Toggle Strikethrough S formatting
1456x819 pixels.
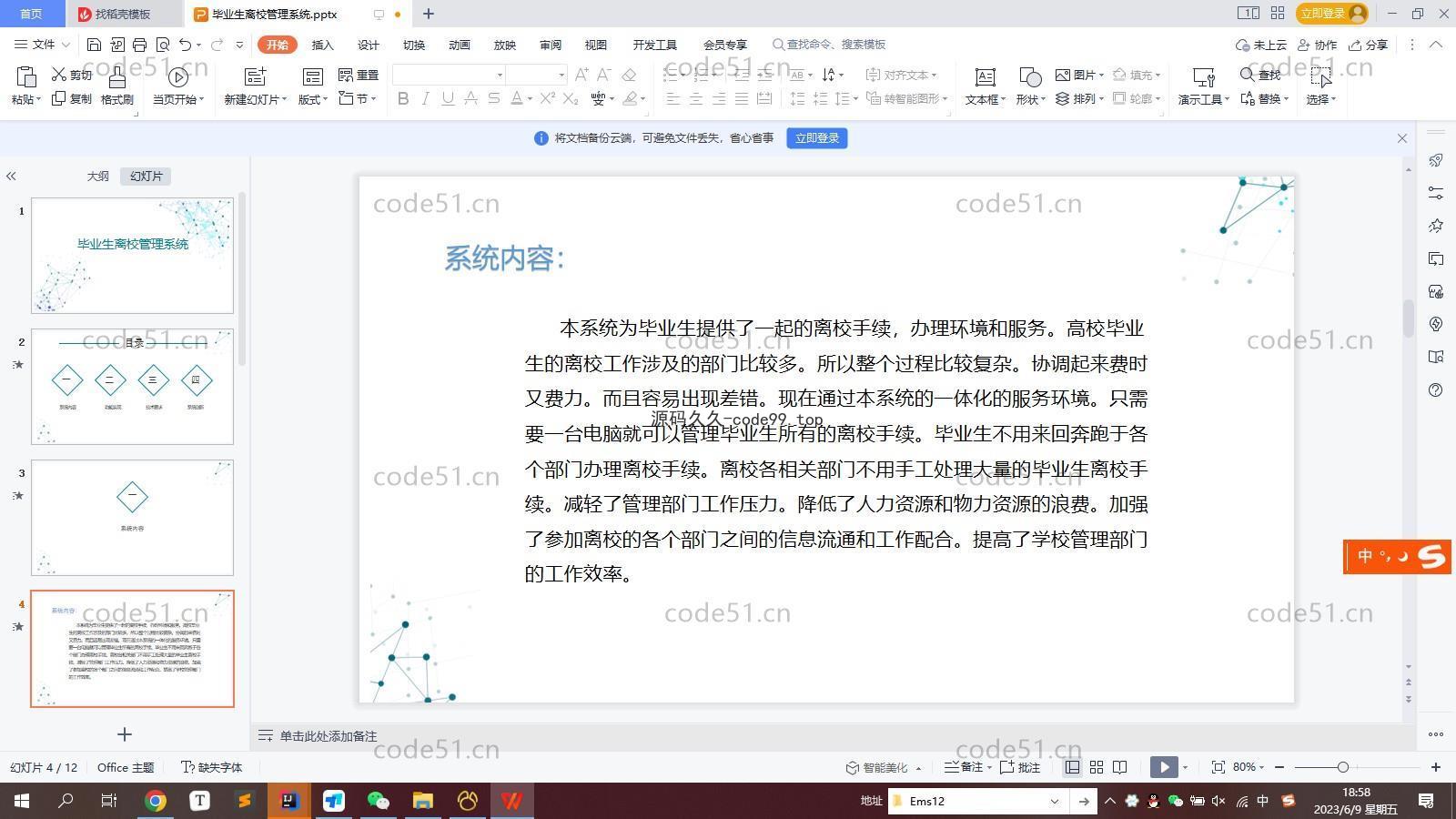coord(493,98)
